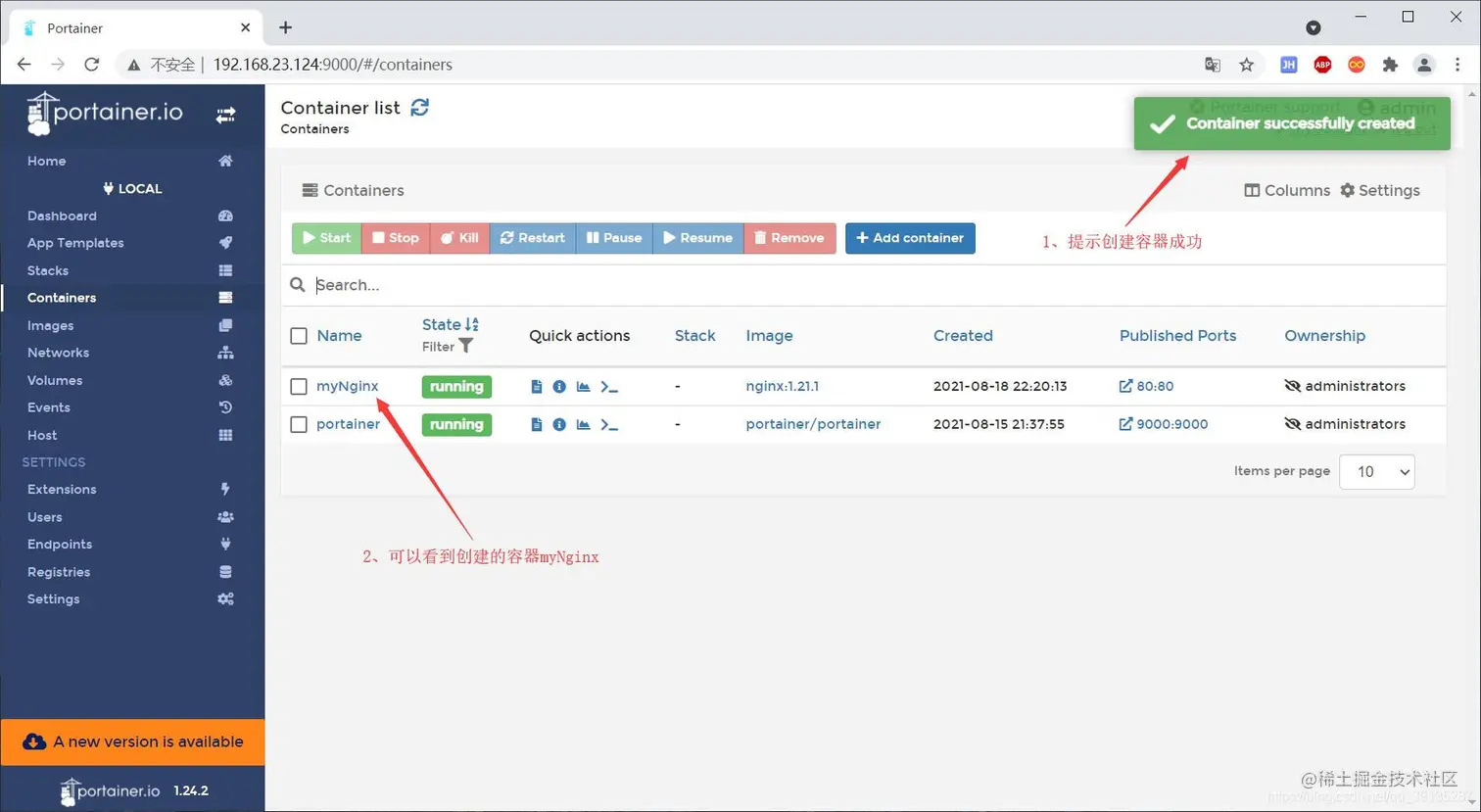The image size is (1481, 812).
Task: Toggle the select-all containers checkbox
Action: point(299,336)
